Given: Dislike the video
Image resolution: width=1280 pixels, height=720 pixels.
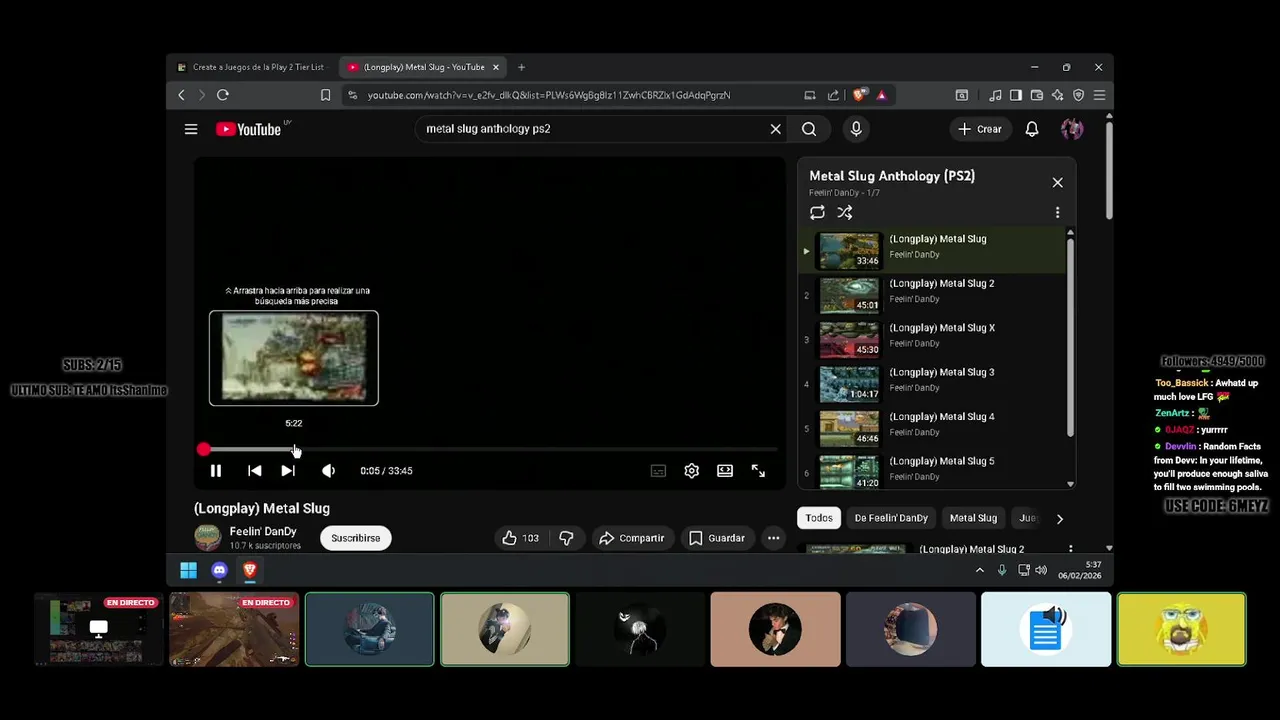Looking at the screenshot, I should pyautogui.click(x=566, y=538).
